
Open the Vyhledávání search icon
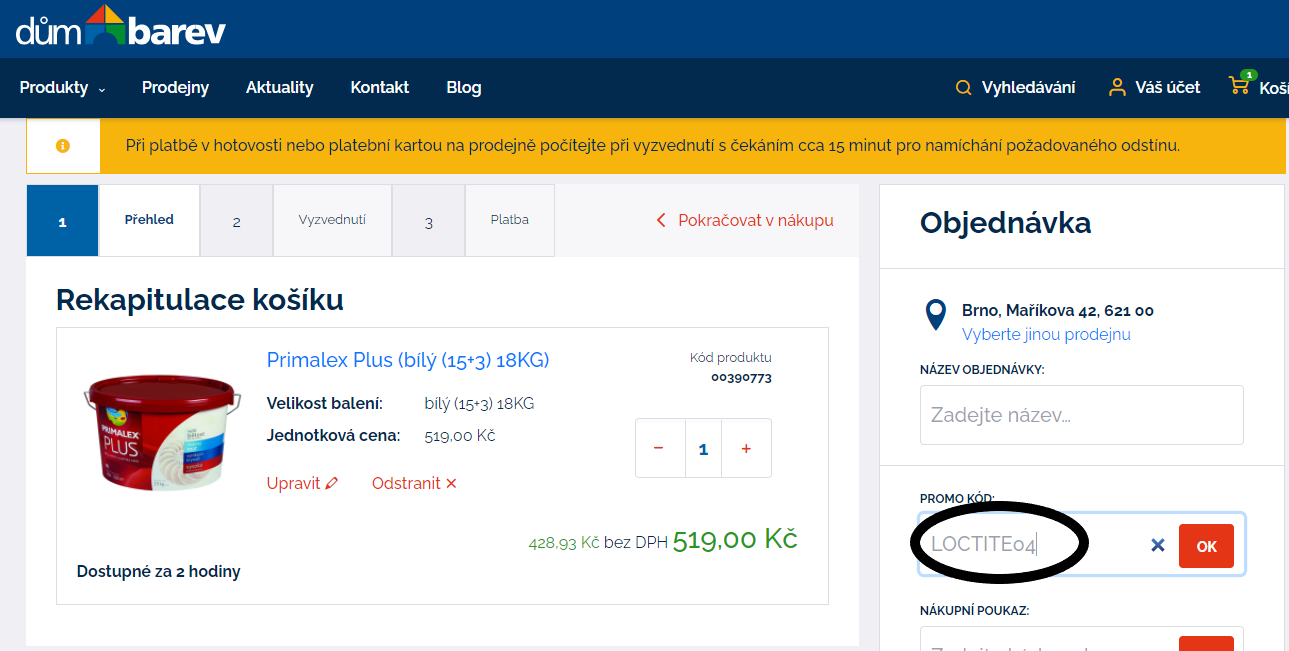point(964,88)
